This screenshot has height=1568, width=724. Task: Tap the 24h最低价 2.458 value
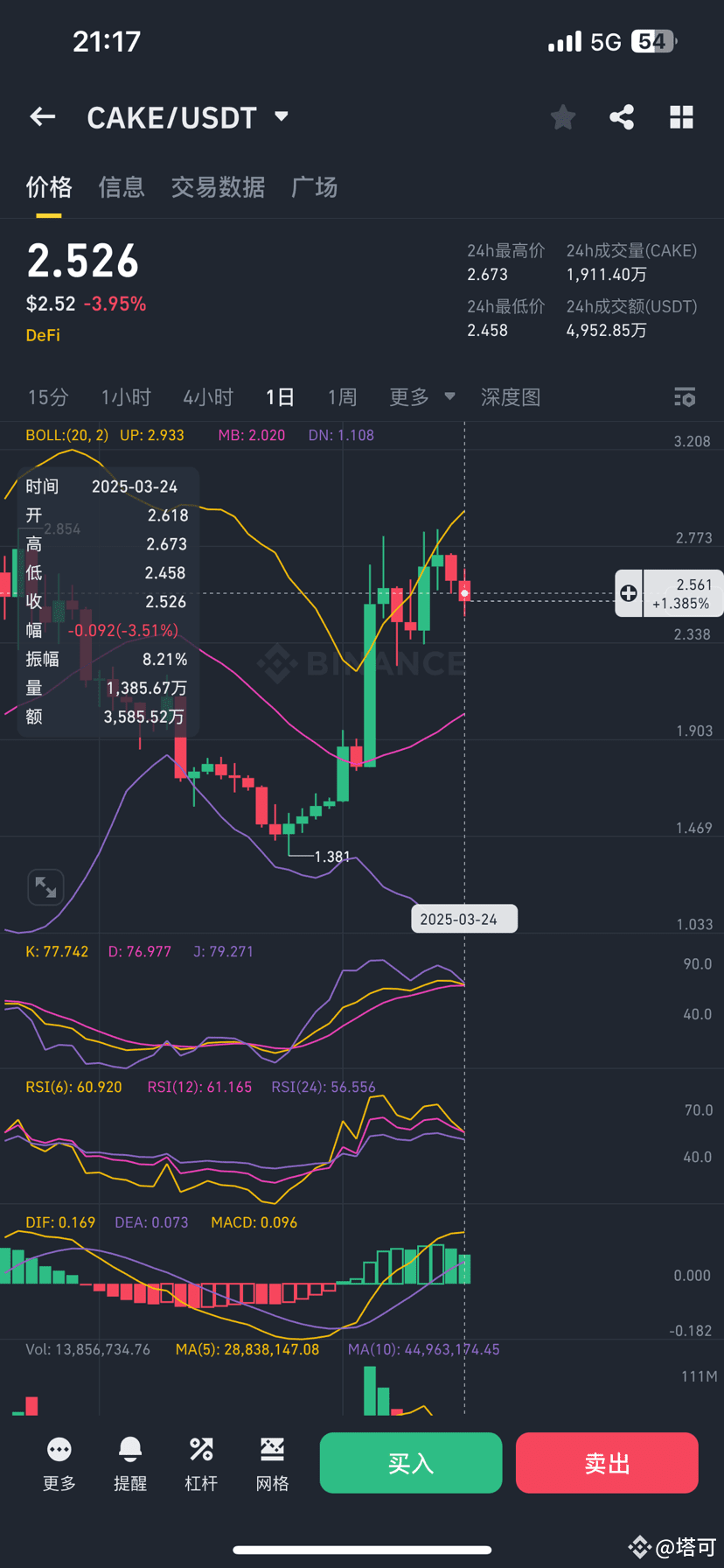(487, 330)
